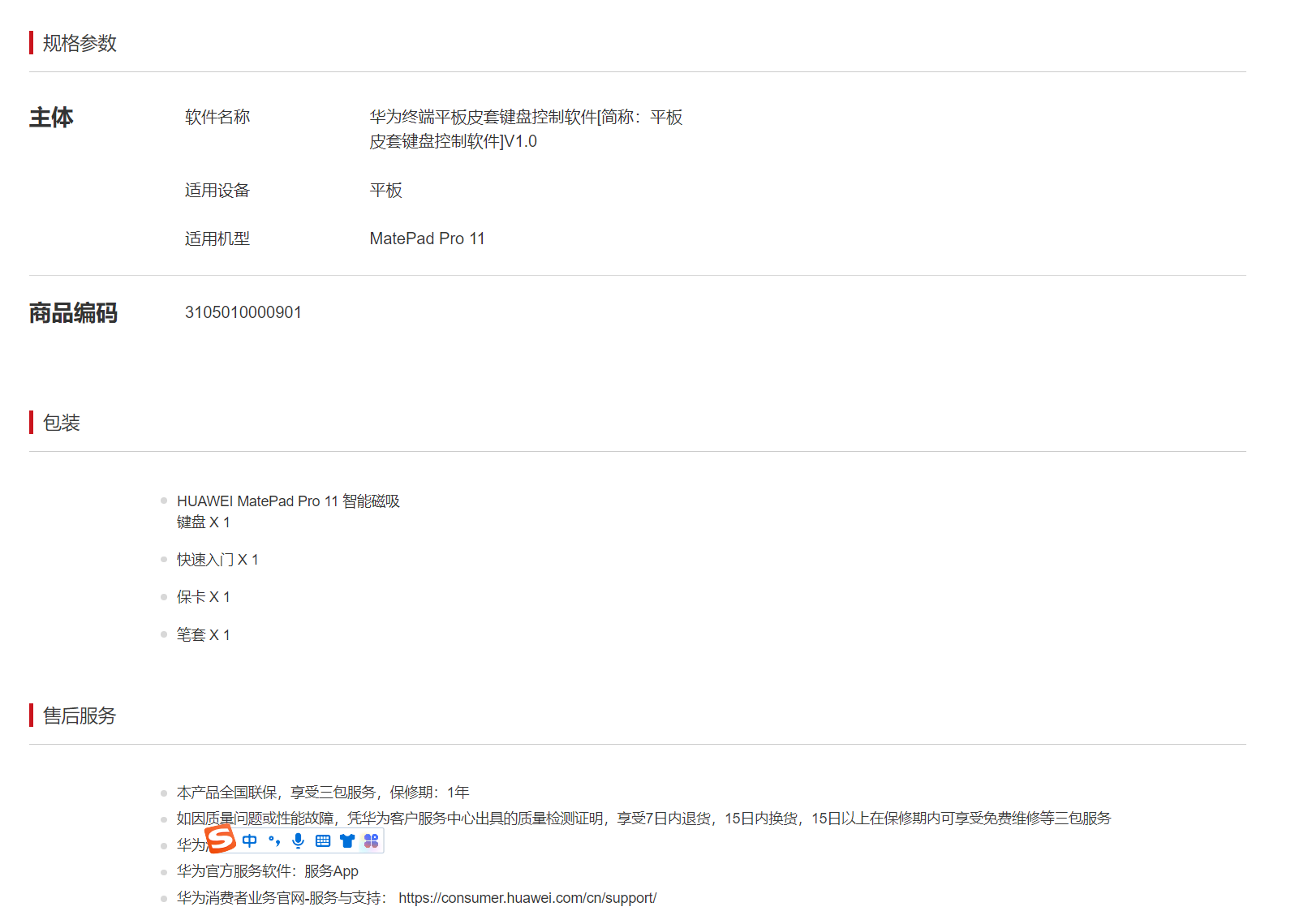The width and height of the screenshot is (1295, 924).
Task: Open Sogou skin shirt icon
Action: click(347, 840)
